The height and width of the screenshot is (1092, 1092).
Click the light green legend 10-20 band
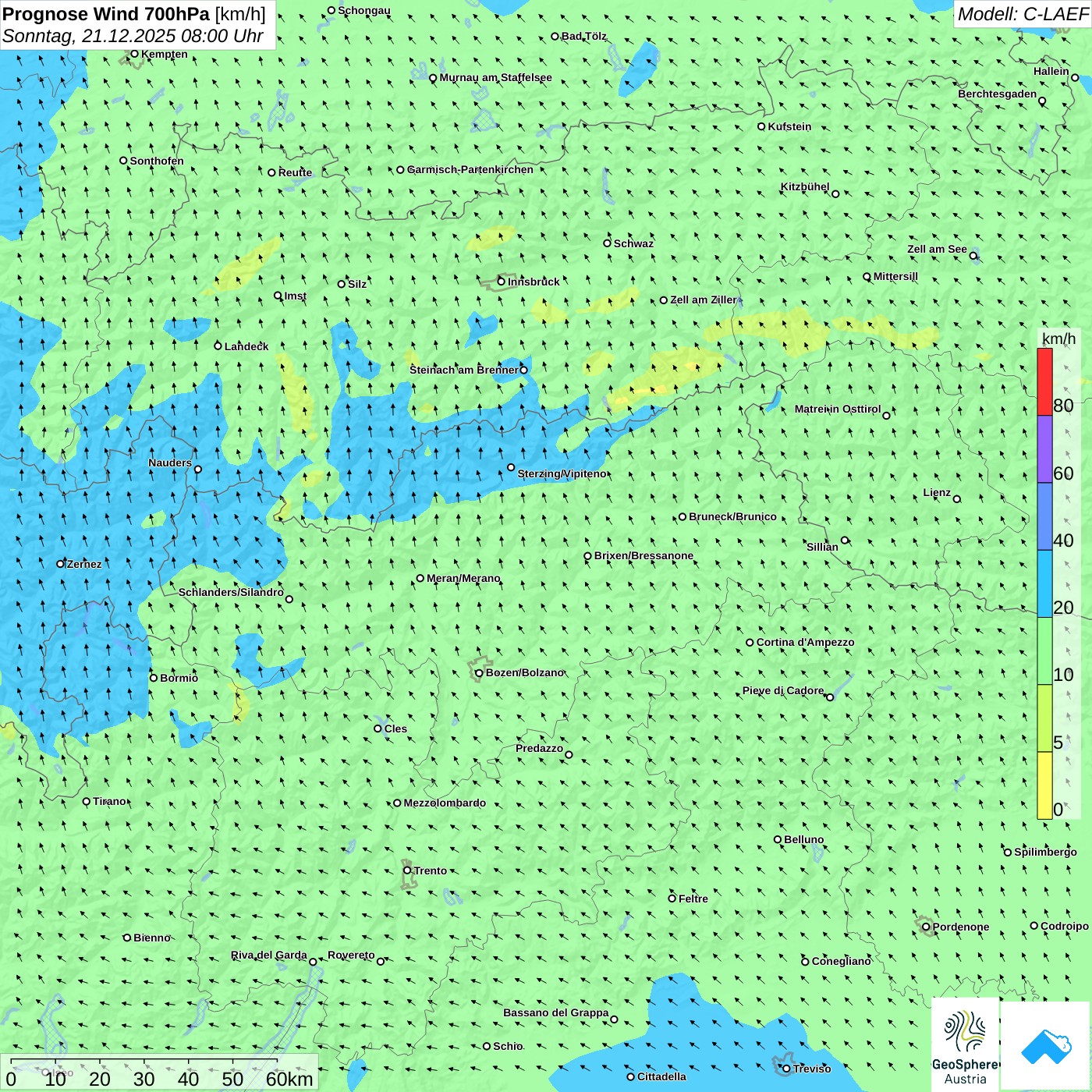[1044, 651]
